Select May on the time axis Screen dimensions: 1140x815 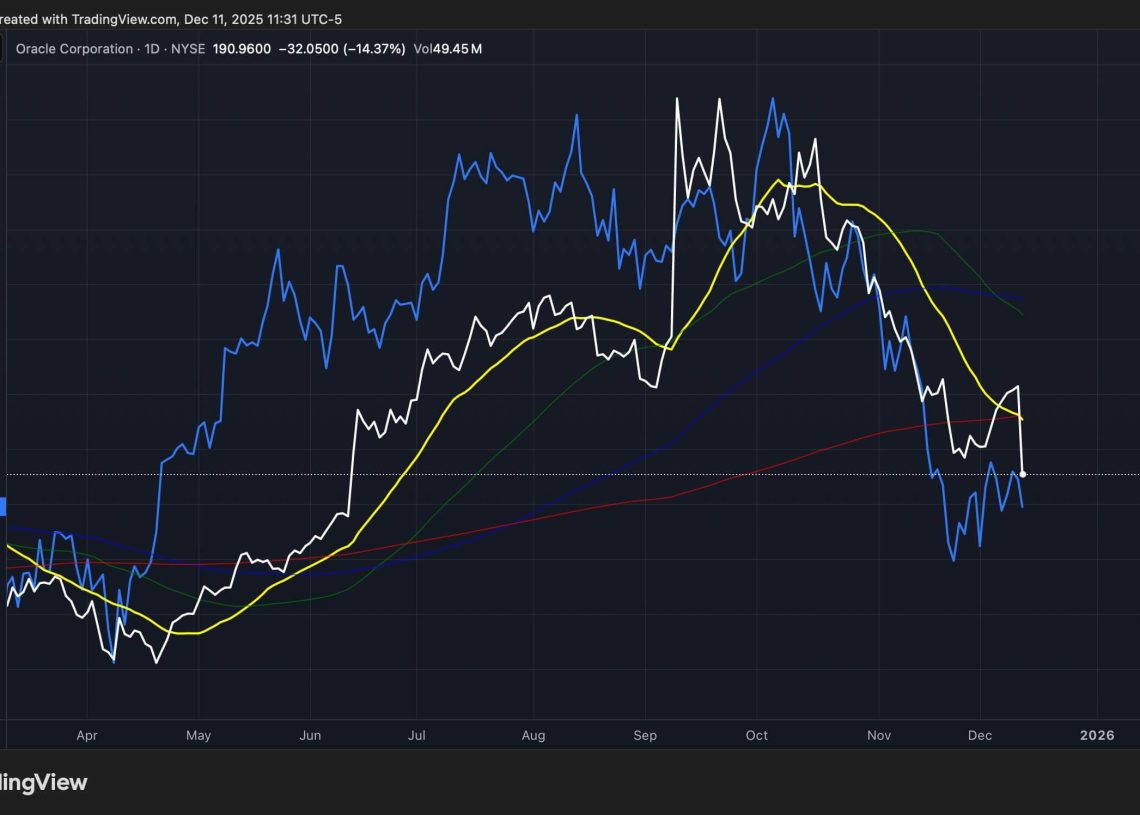[x=198, y=736]
